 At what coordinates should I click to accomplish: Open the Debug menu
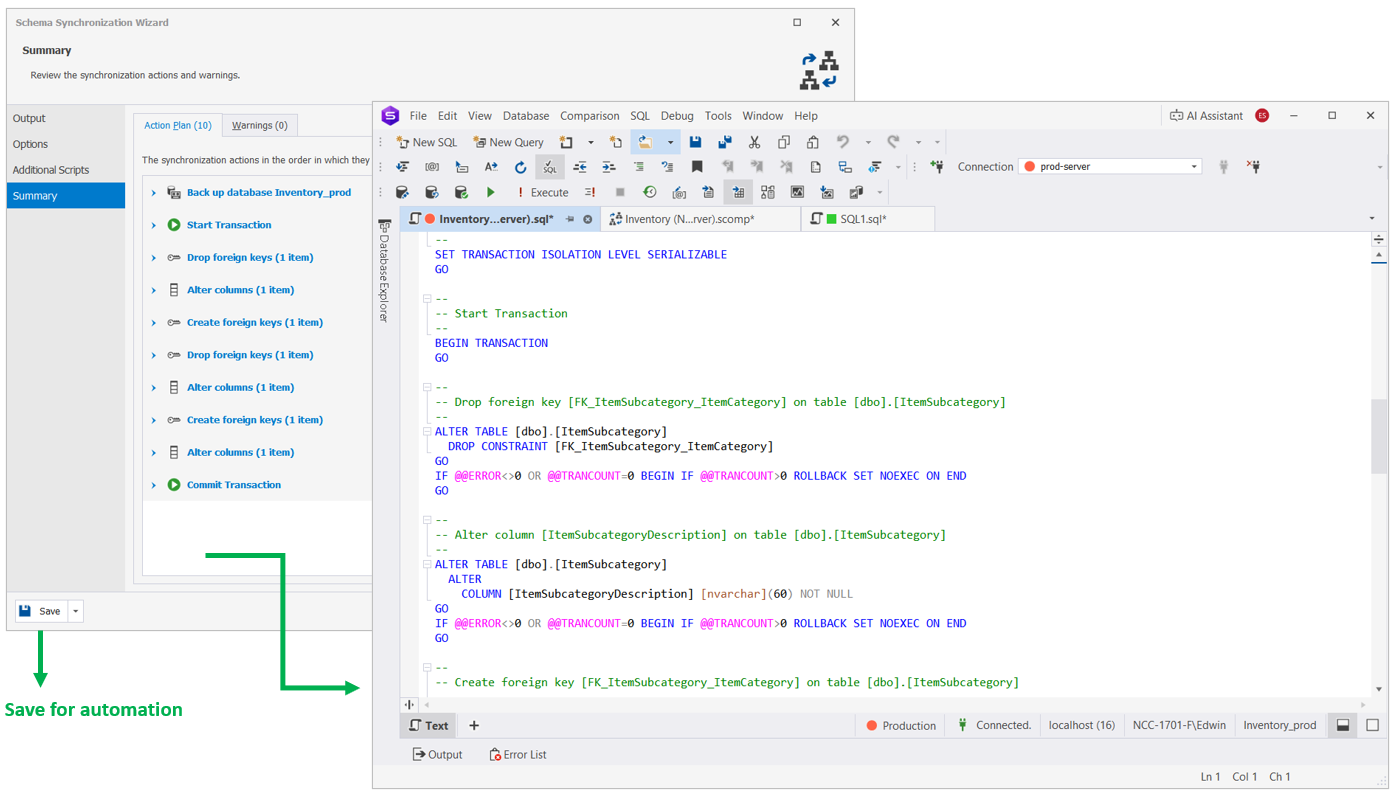point(677,116)
